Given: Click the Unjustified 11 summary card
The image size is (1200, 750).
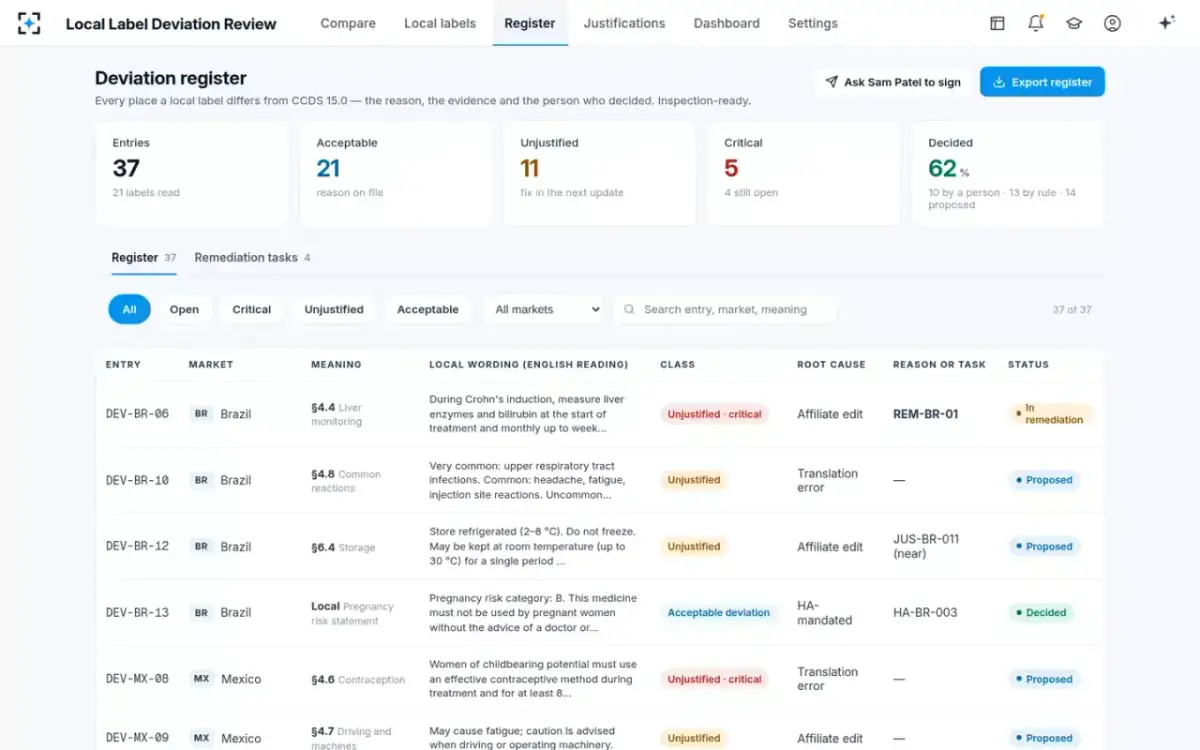Looking at the screenshot, I should [x=600, y=174].
